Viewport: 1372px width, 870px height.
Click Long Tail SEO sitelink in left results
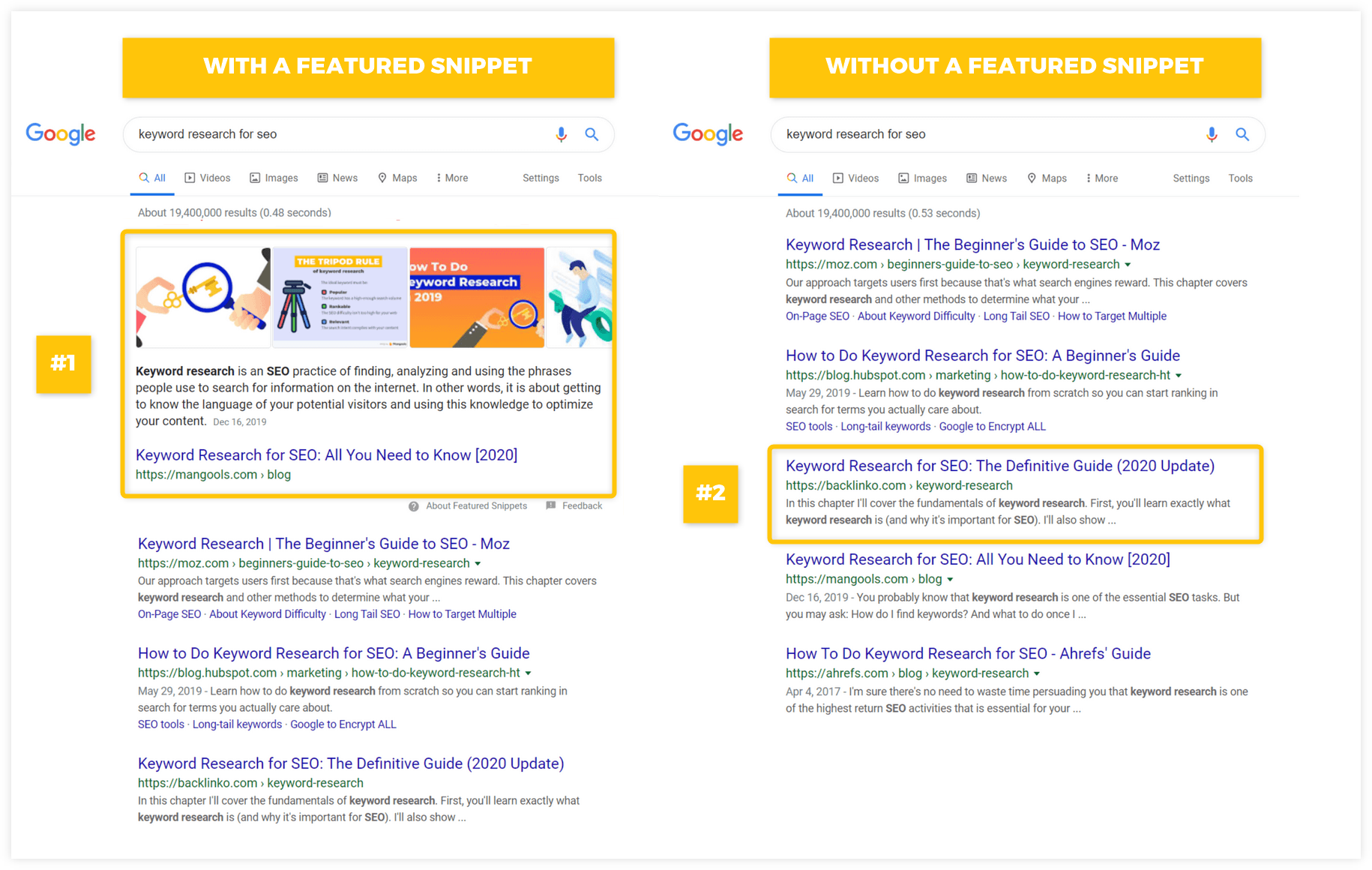click(367, 614)
